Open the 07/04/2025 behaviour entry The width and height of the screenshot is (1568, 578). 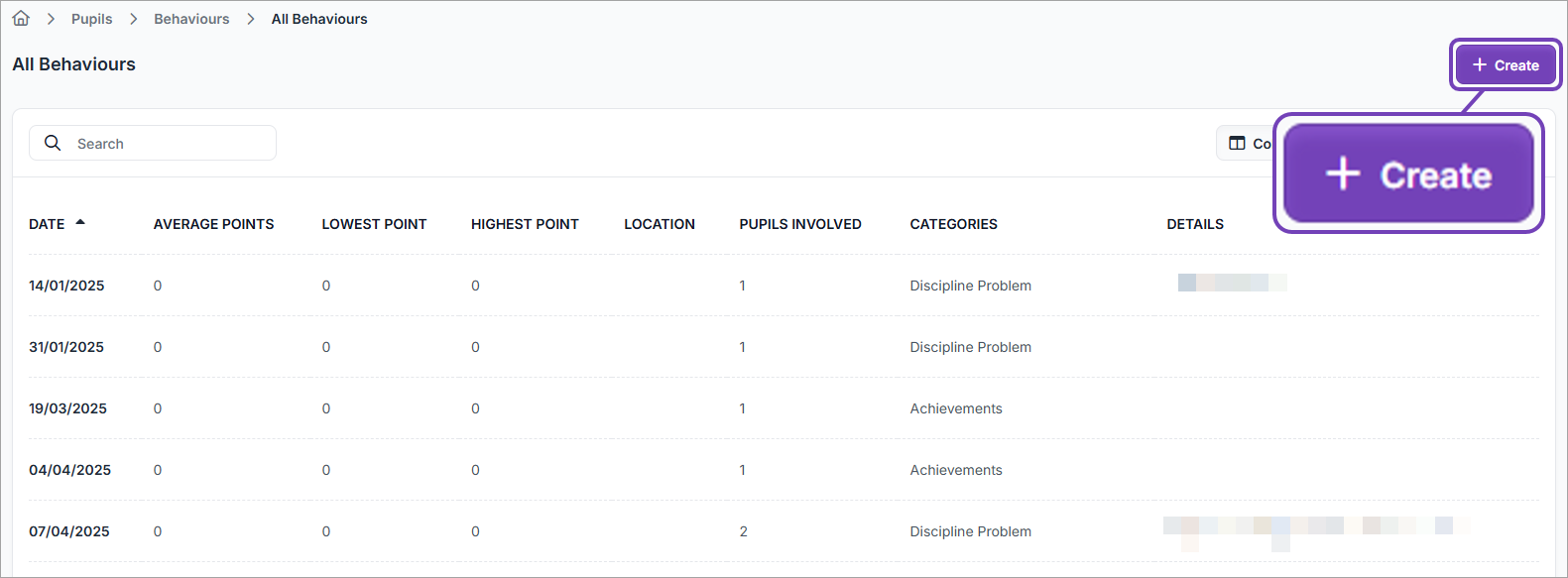click(69, 531)
